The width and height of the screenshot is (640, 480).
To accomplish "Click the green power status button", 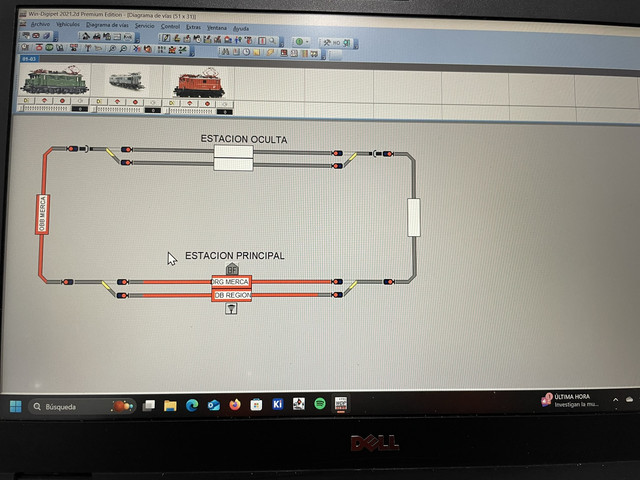I will tap(299, 41).
